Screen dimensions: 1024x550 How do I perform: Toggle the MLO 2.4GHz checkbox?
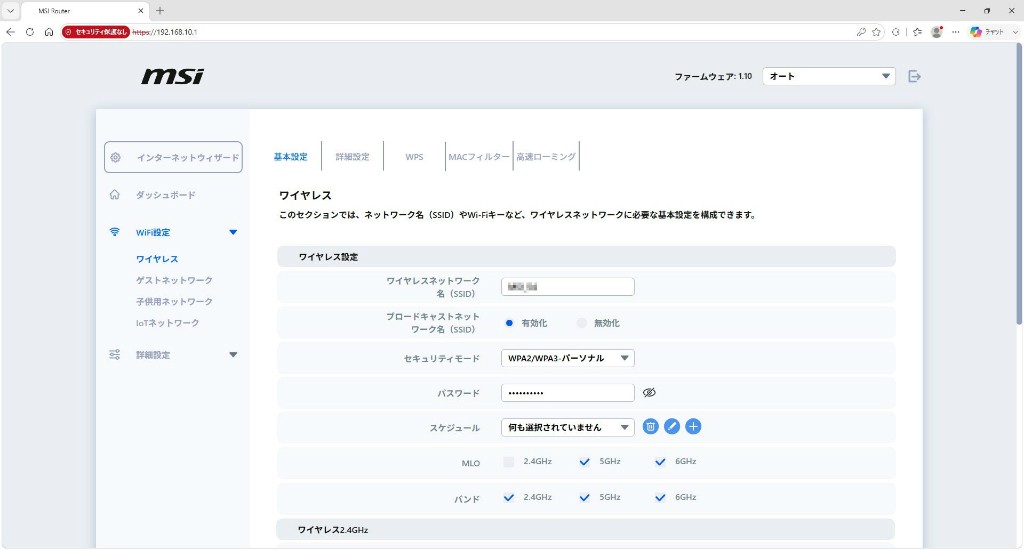[509, 462]
